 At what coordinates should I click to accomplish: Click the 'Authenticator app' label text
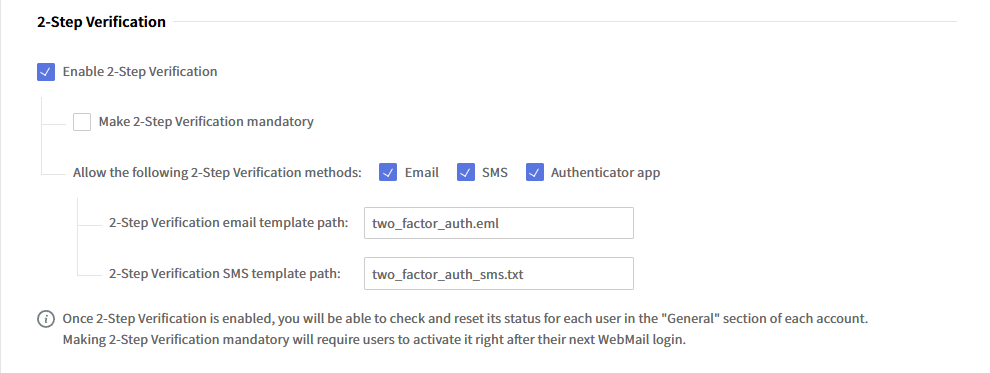[605, 172]
